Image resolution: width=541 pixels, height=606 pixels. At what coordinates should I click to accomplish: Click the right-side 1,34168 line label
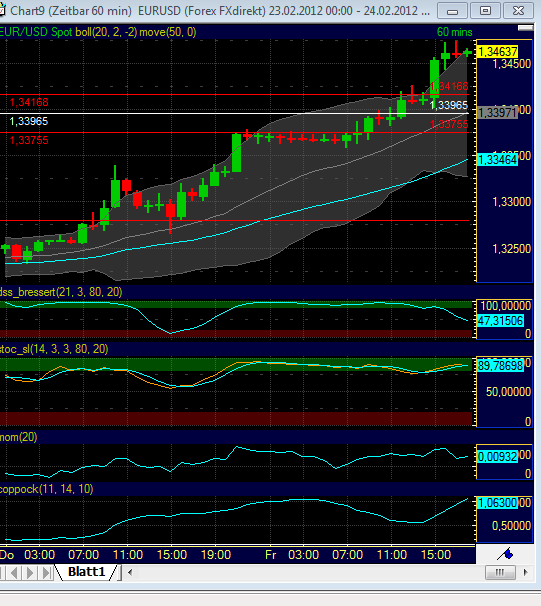coord(449,86)
